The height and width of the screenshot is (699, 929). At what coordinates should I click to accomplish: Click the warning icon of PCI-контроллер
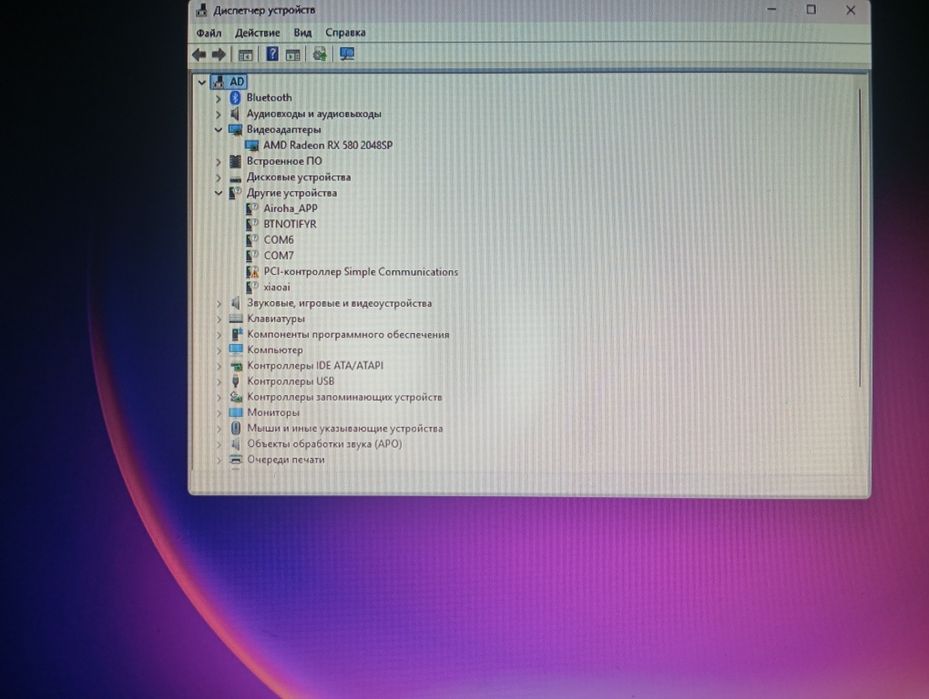coord(252,272)
